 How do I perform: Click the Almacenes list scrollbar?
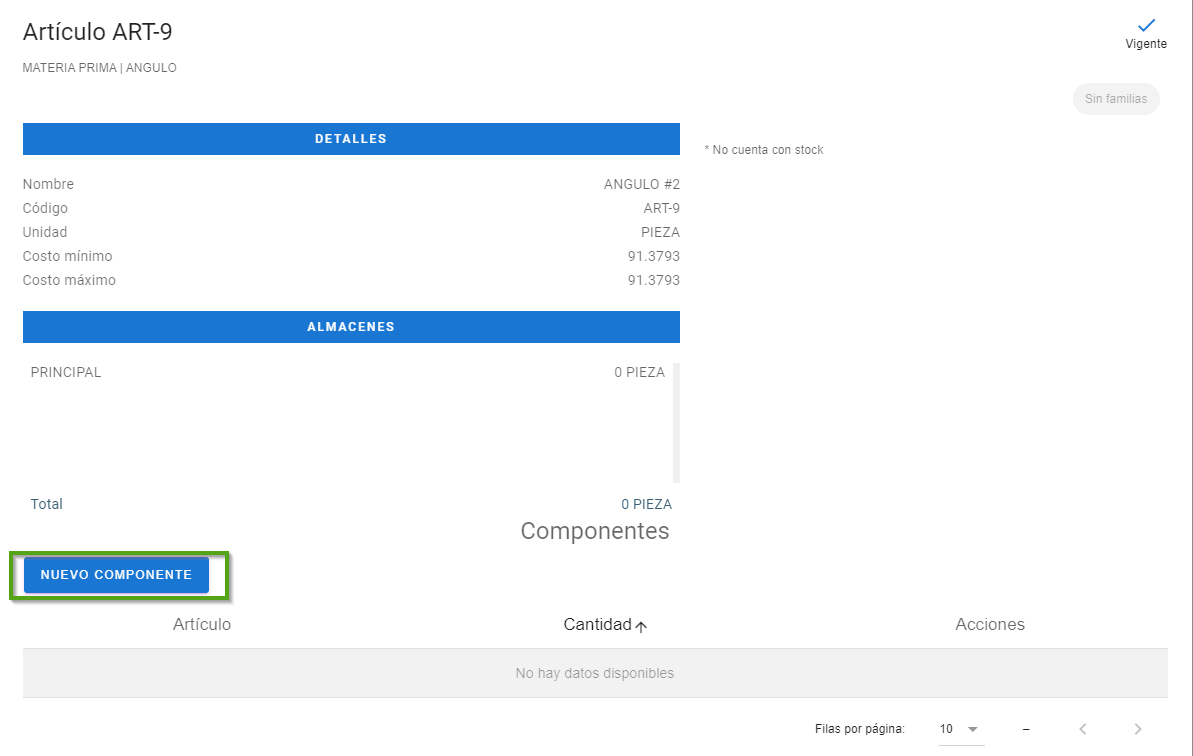click(676, 423)
